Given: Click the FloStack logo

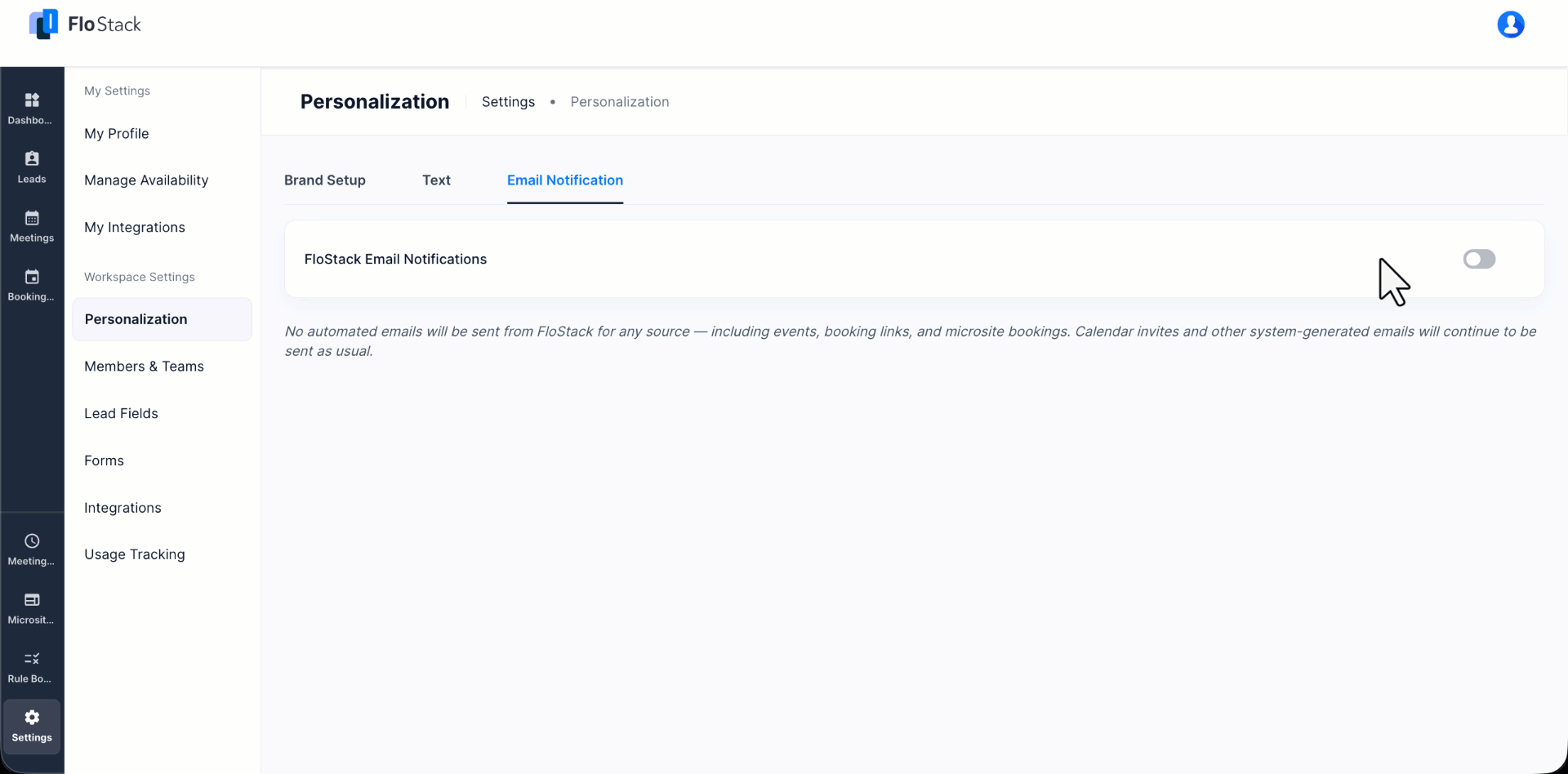Looking at the screenshot, I should pos(85,24).
